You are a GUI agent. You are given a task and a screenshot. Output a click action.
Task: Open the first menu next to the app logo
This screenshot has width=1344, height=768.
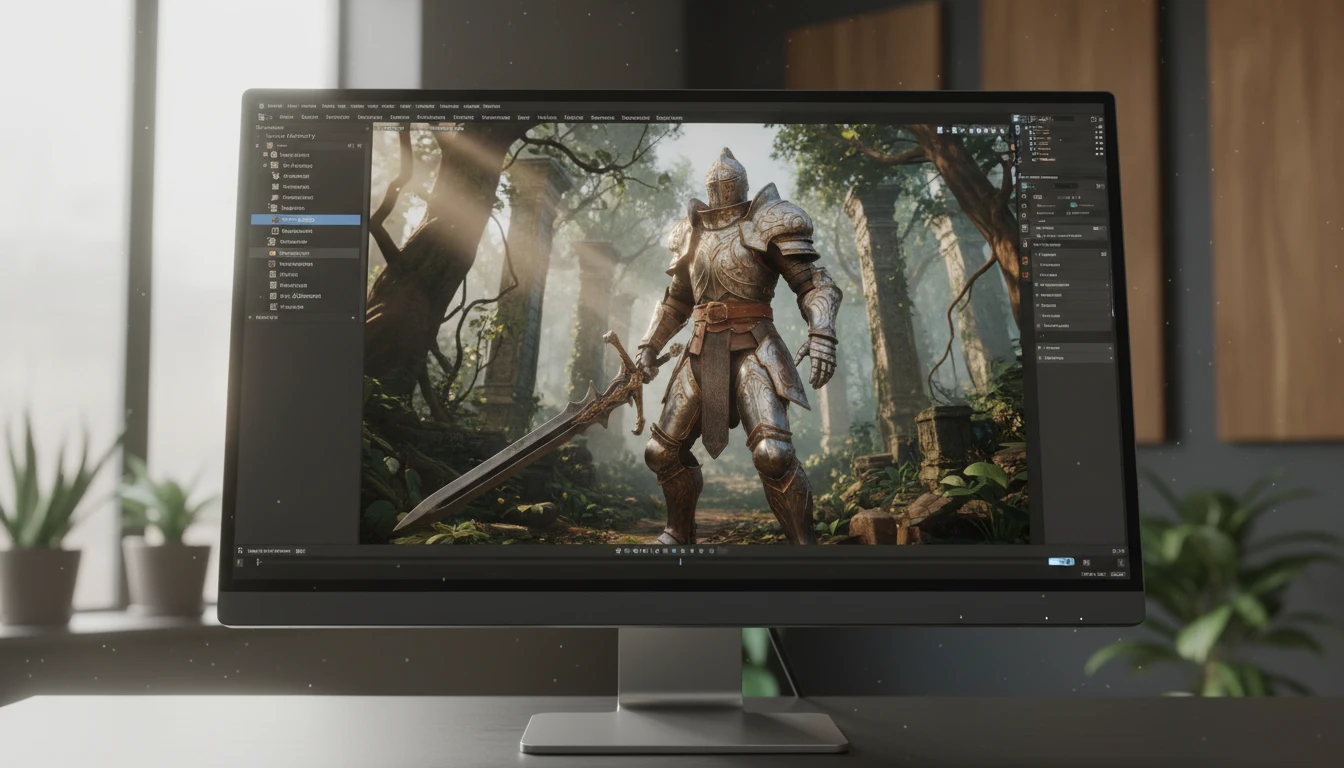pos(275,105)
